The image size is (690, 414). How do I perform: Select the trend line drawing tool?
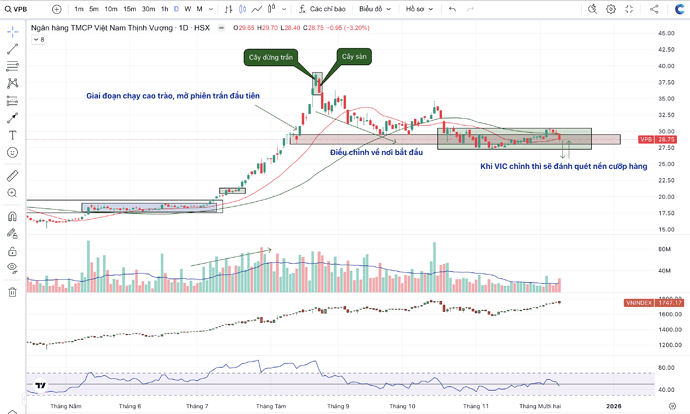point(12,49)
